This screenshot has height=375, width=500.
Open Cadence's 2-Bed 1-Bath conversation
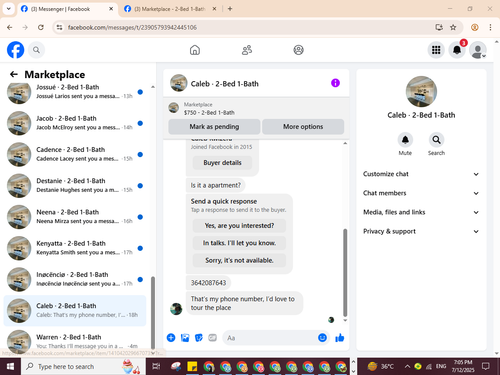[x=75, y=154]
